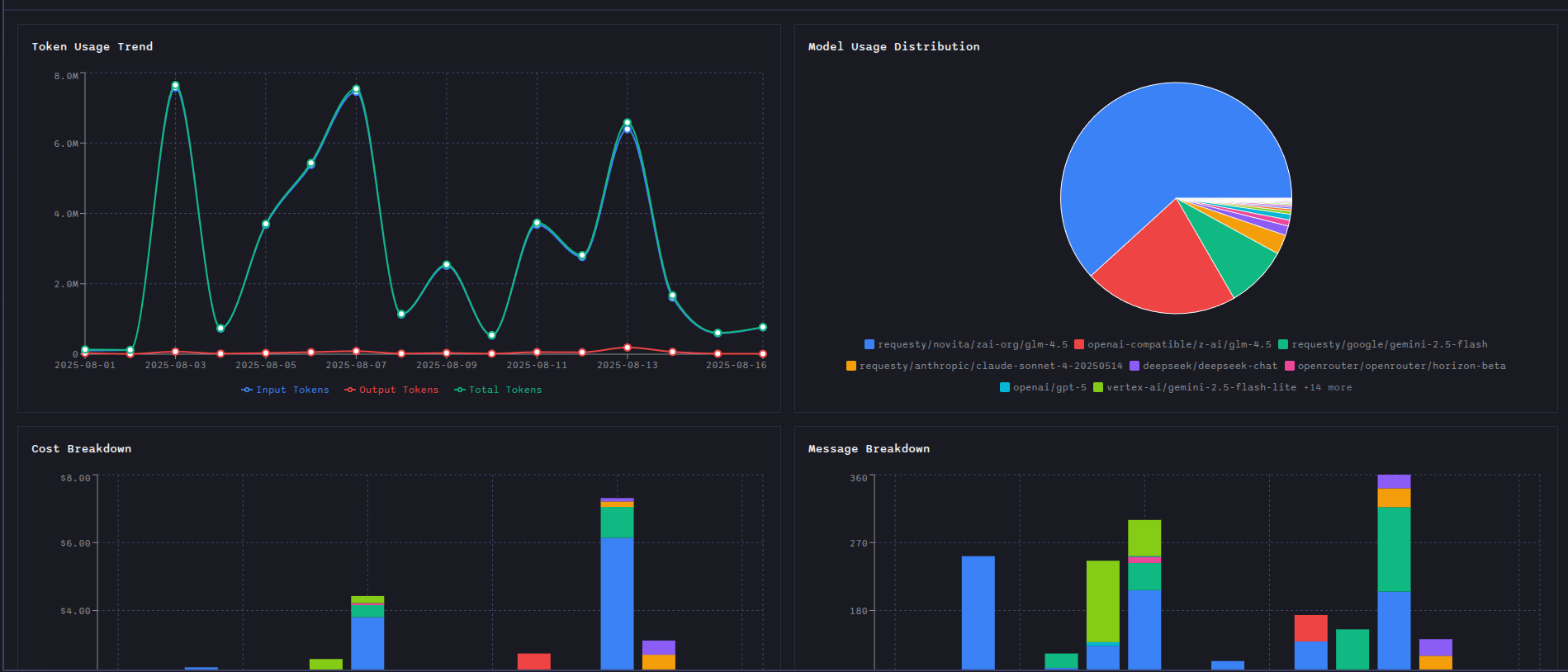Viewport: 1568px width, 672px height.
Task: Click tall blue segment in Cost Breakdown
Action: (x=617, y=603)
